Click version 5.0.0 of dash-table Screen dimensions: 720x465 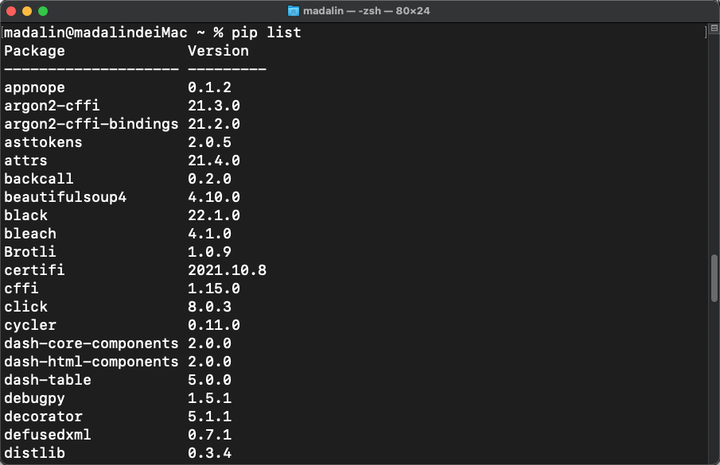pyautogui.click(x=209, y=380)
